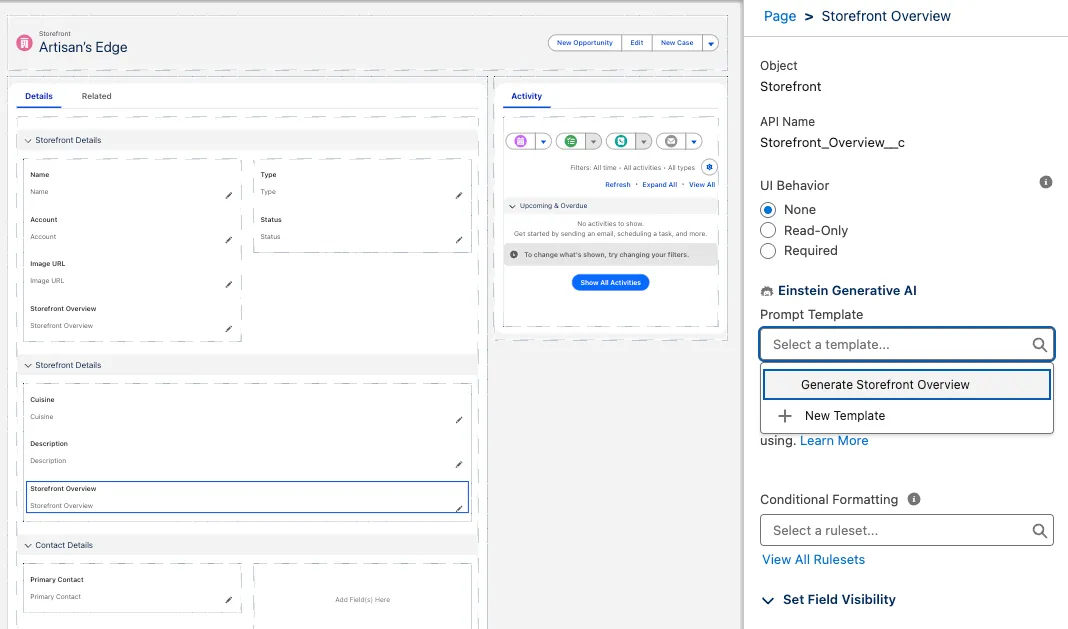
Task: Switch to the Related tab
Action: (x=97, y=96)
